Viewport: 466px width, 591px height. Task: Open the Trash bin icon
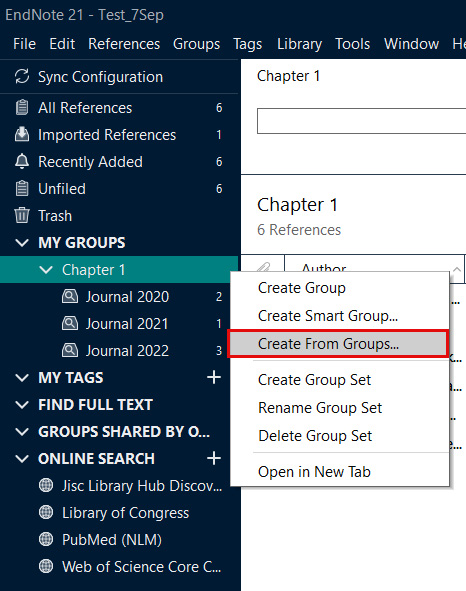[x=22, y=215]
